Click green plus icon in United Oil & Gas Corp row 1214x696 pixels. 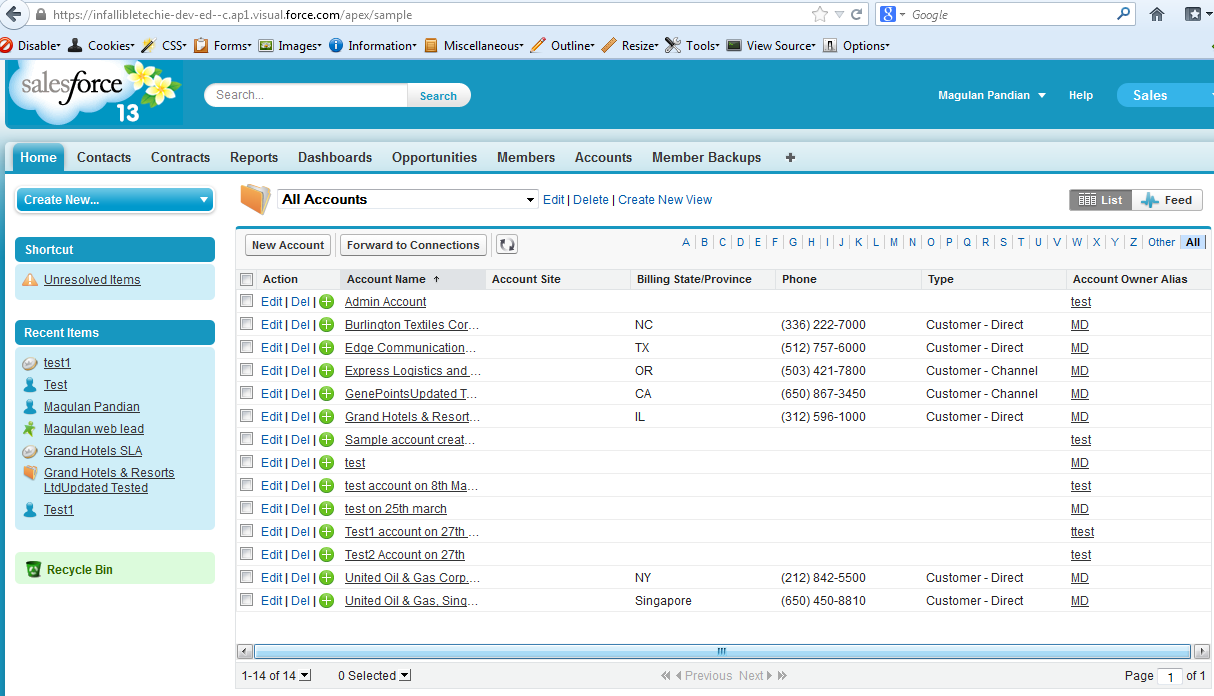[x=326, y=578]
